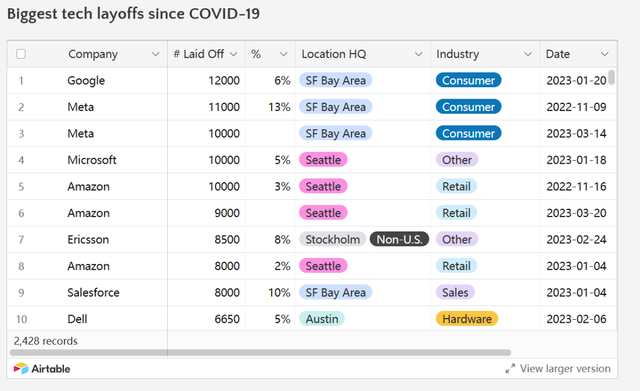640x391 pixels.
Task: Select the Non-U.S. tag in Ericsson row
Action: pyautogui.click(x=399, y=239)
